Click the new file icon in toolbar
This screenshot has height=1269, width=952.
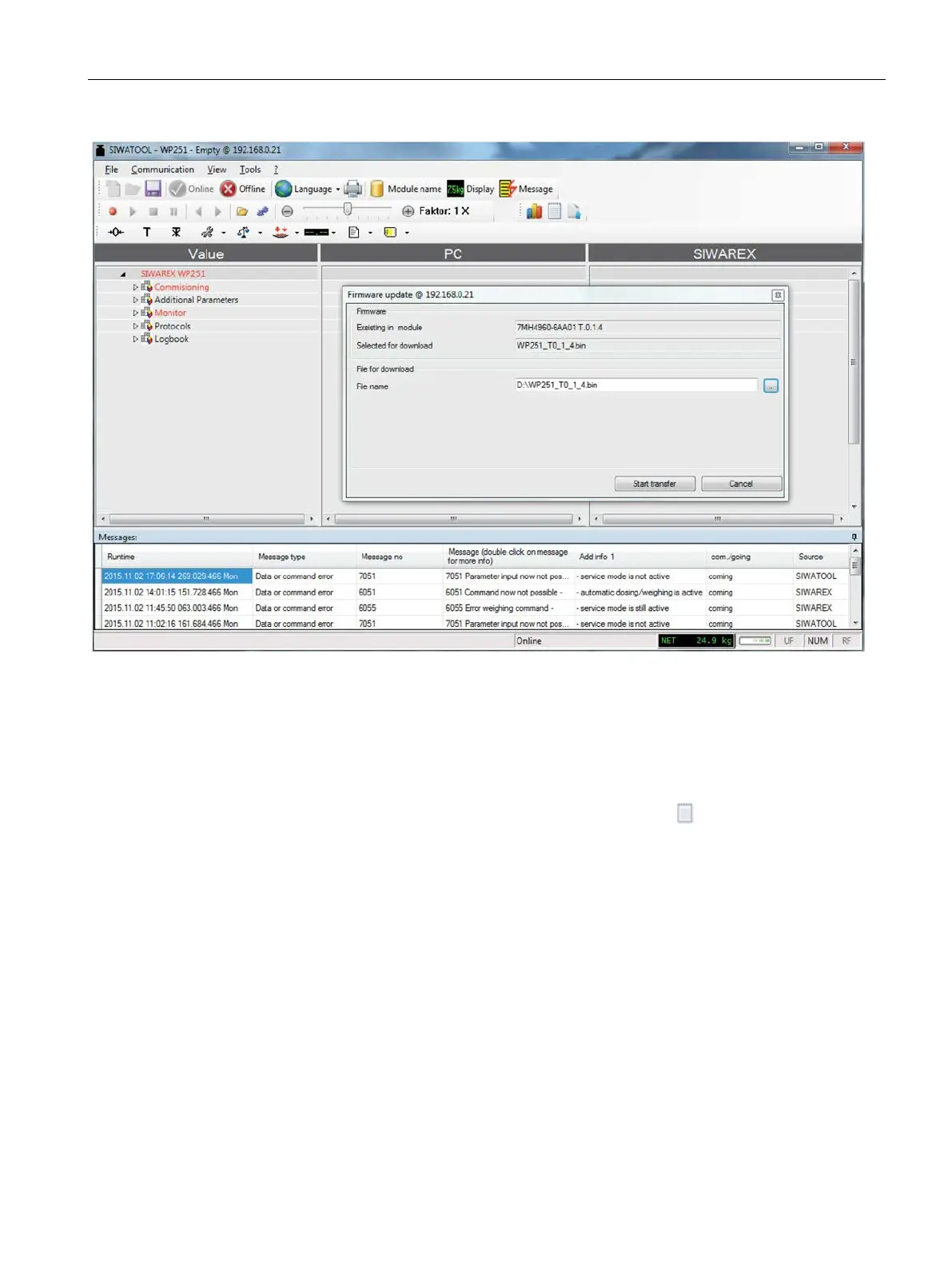tap(114, 189)
